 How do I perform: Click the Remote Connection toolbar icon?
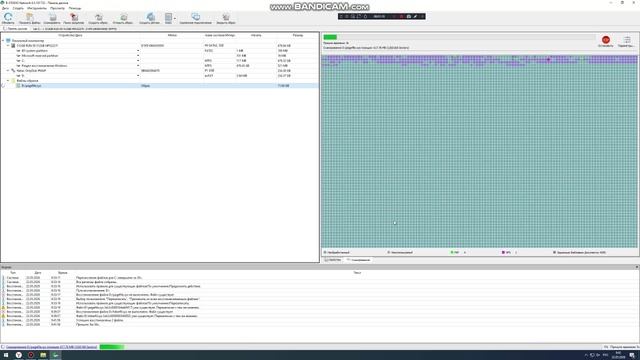pyautogui.click(x=196, y=18)
